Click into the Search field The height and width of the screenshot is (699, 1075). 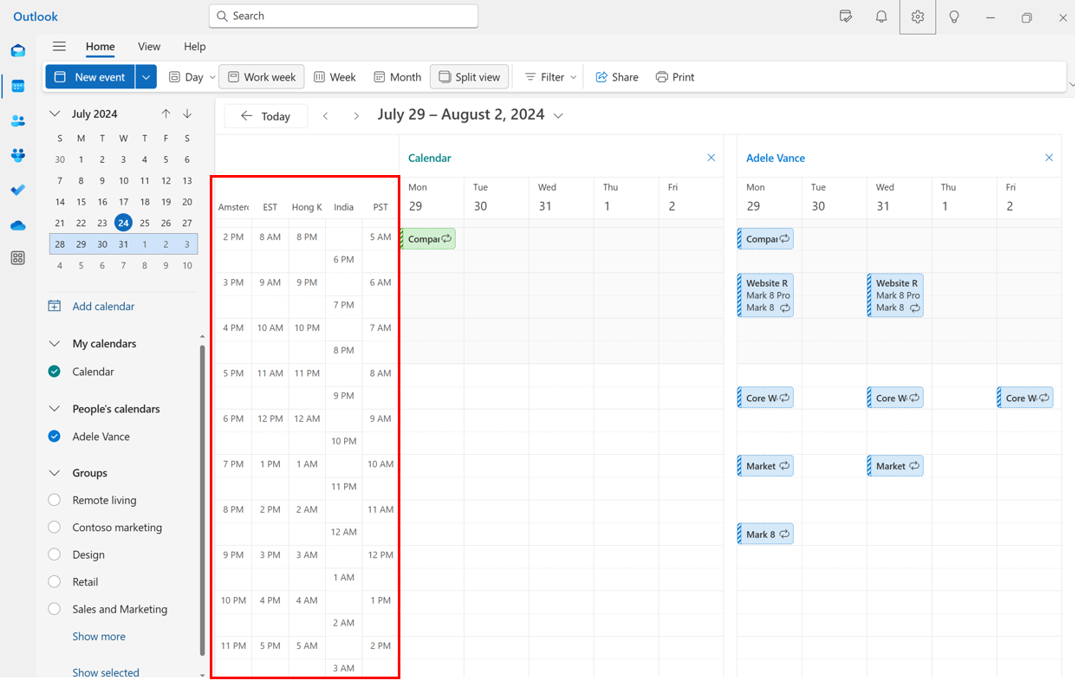[343, 16]
